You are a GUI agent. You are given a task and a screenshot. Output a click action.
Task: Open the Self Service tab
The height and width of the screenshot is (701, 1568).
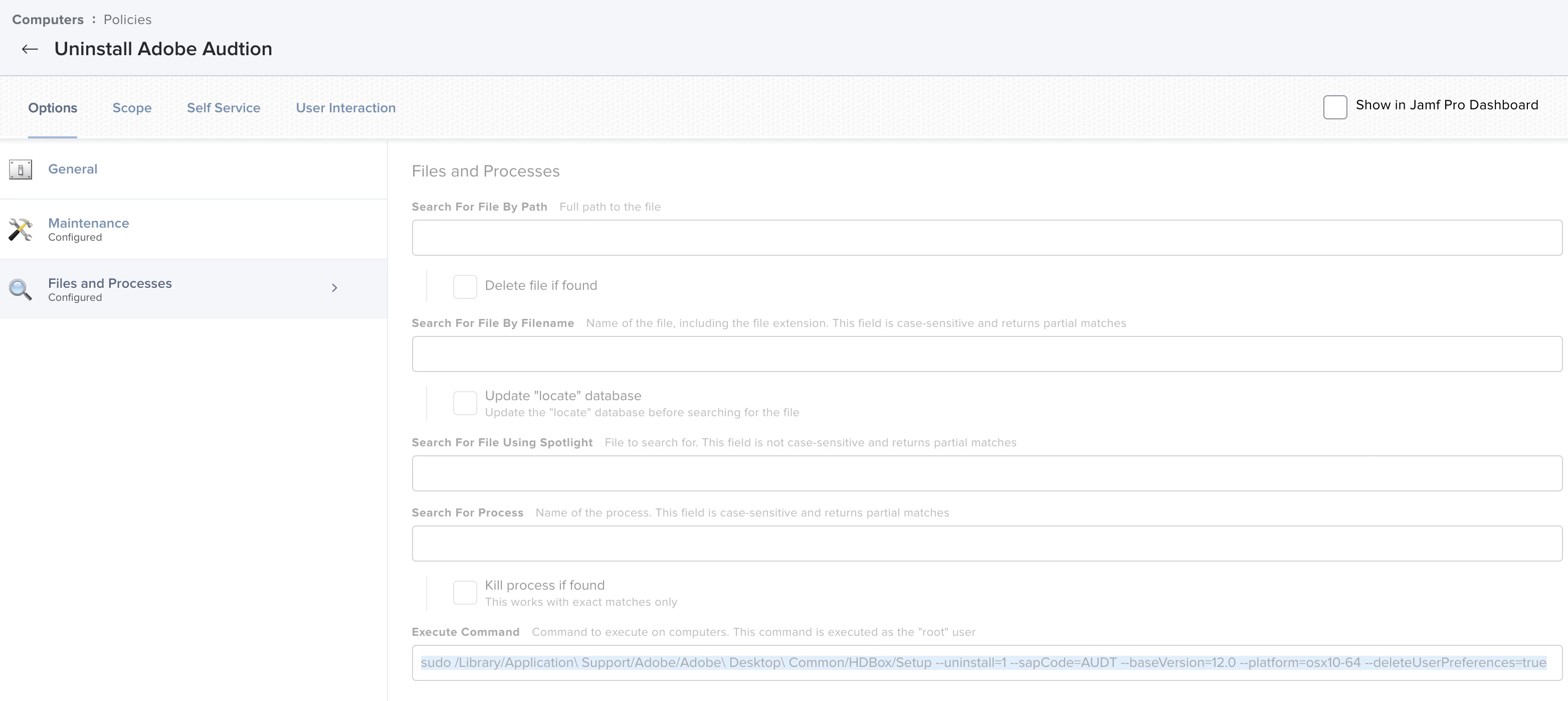coord(224,108)
